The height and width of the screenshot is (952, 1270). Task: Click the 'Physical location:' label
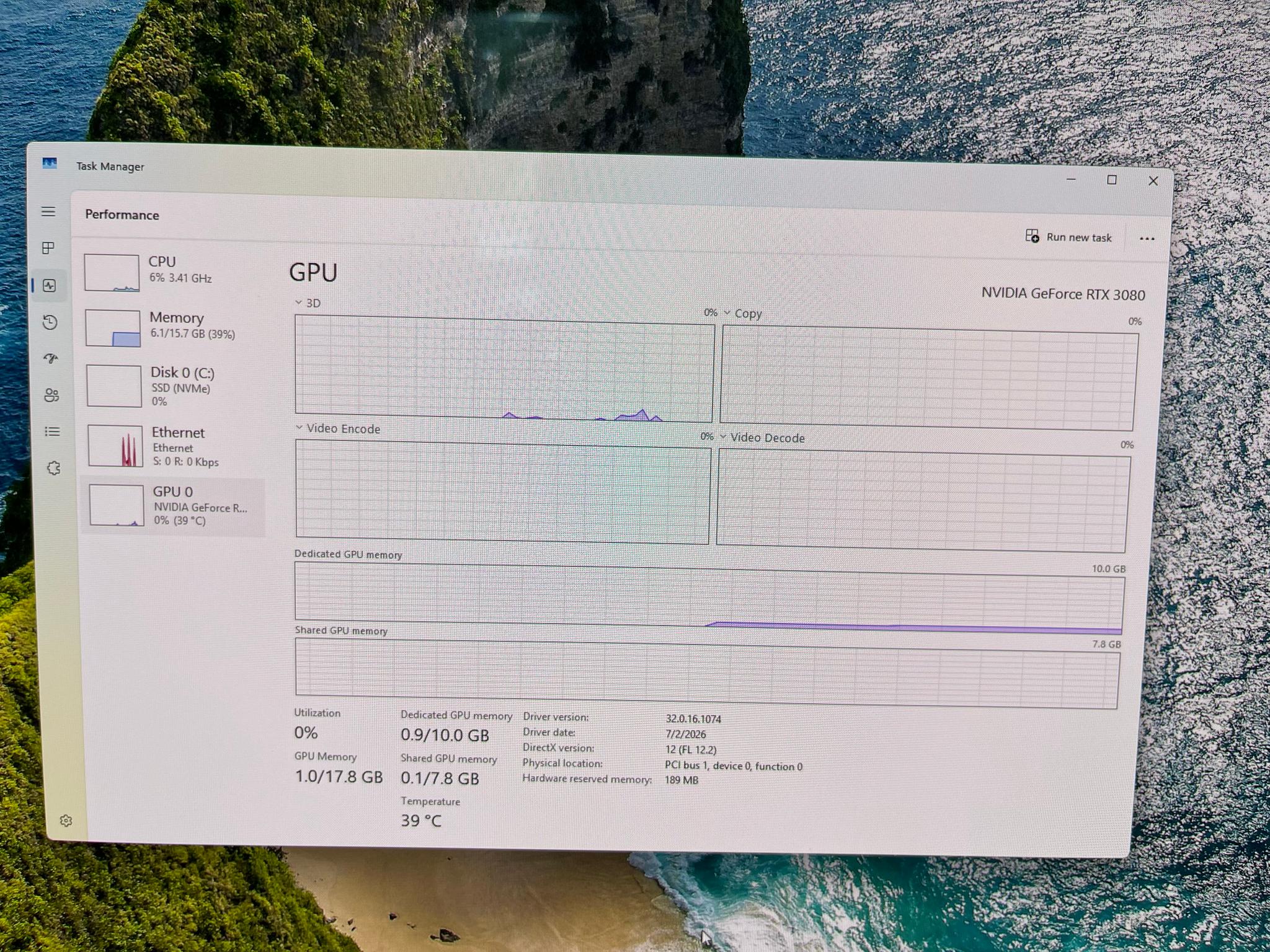[562, 763]
